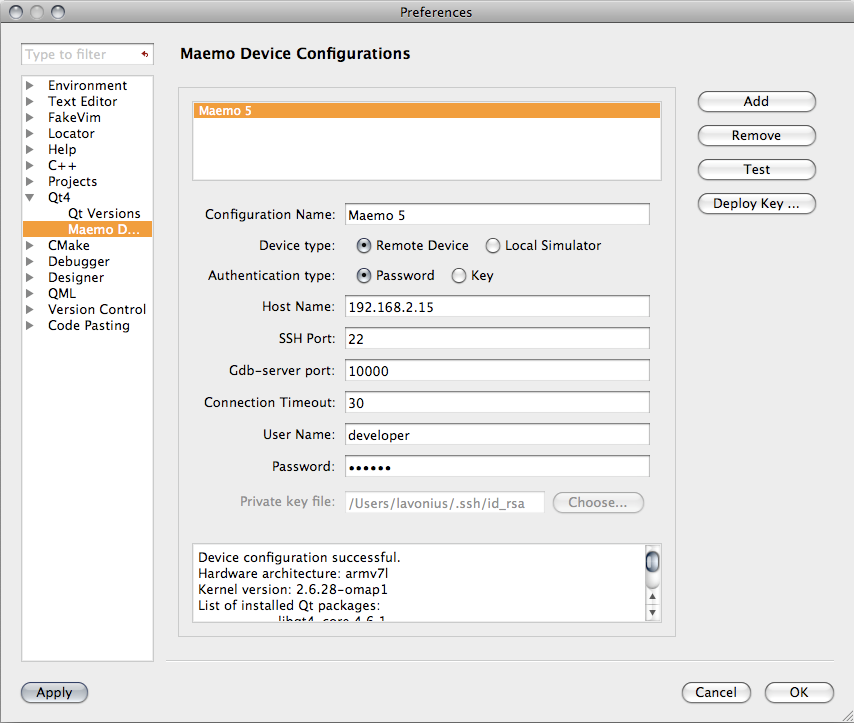Select the Remote Device radio button
Screen dimensions: 854x723
(364, 245)
